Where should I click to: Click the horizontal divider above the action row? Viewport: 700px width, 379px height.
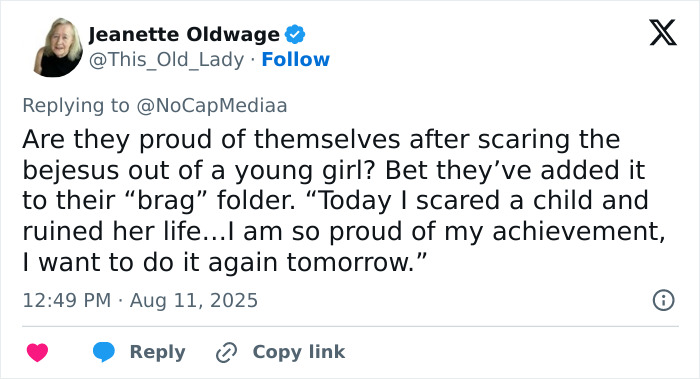coord(350,326)
